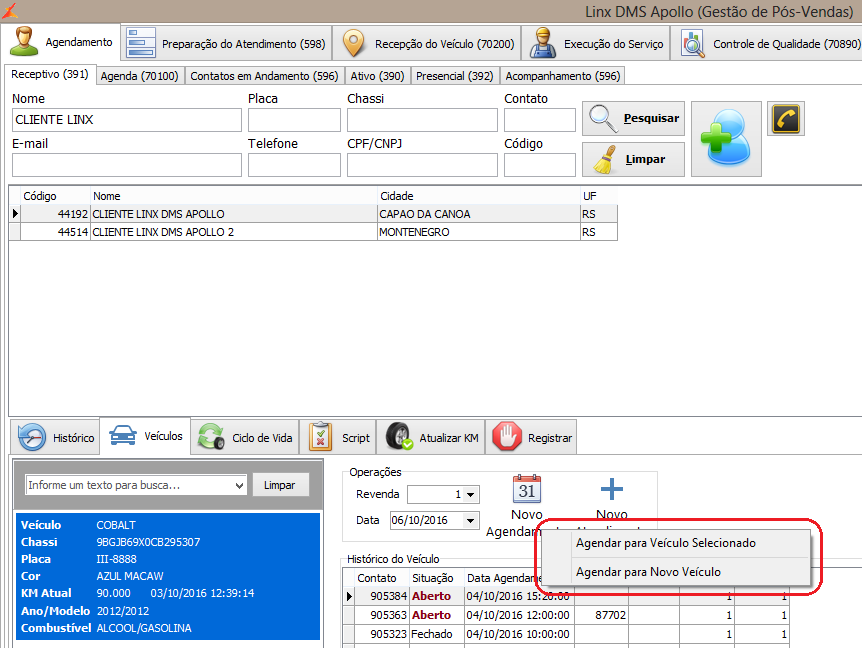The width and height of the screenshot is (862, 648).
Task: Click the Código search input field
Action: click(540, 165)
